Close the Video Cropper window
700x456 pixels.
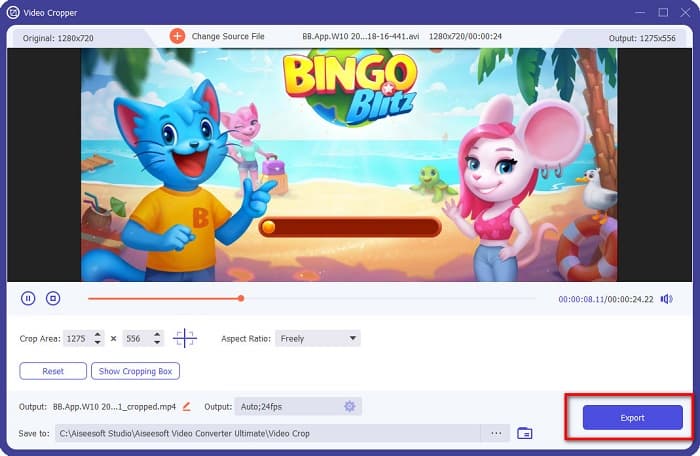[x=685, y=13]
